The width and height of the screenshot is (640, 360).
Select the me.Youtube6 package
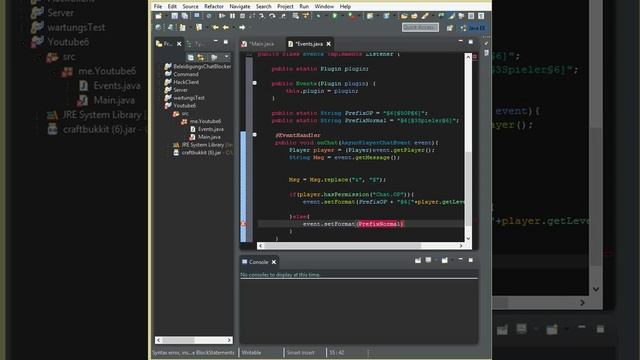201,121
